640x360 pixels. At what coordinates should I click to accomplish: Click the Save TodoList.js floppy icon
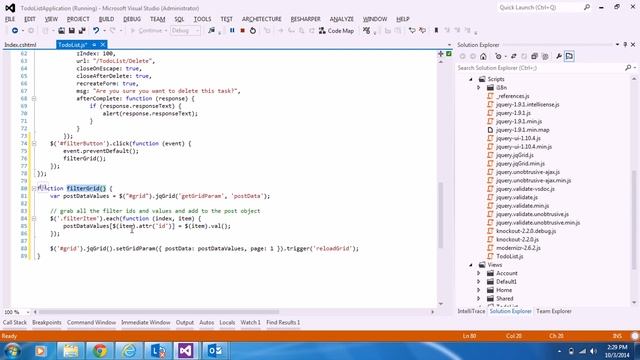point(71,31)
